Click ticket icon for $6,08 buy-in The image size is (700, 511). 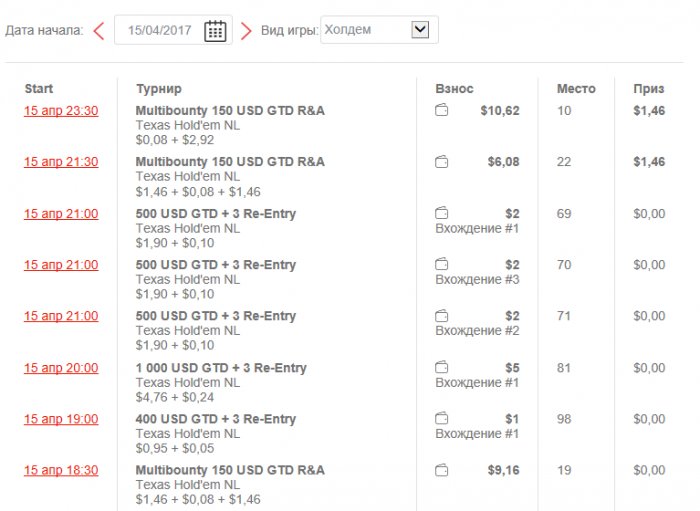pyautogui.click(x=441, y=162)
